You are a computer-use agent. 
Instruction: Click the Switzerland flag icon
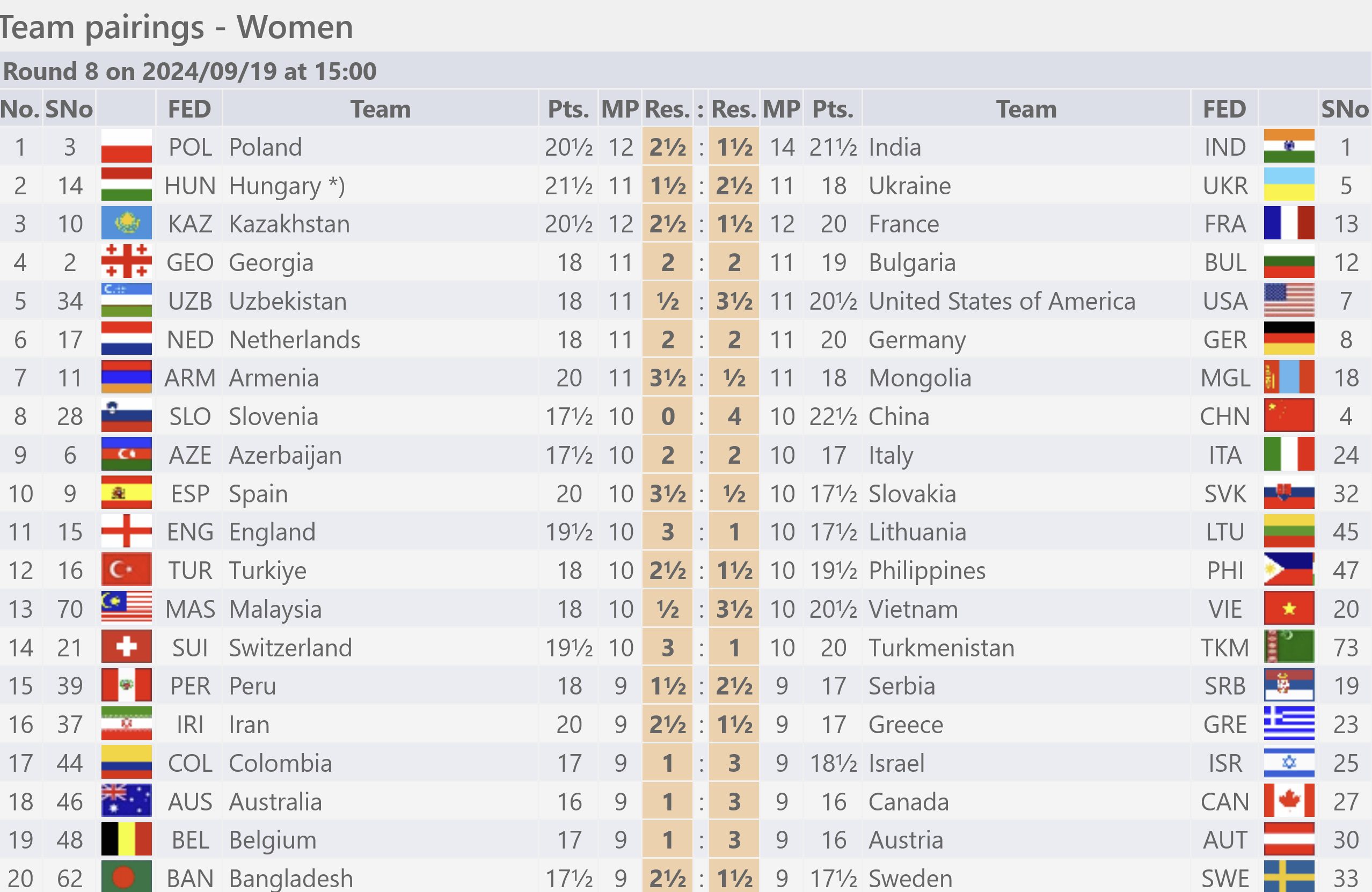pos(126,647)
